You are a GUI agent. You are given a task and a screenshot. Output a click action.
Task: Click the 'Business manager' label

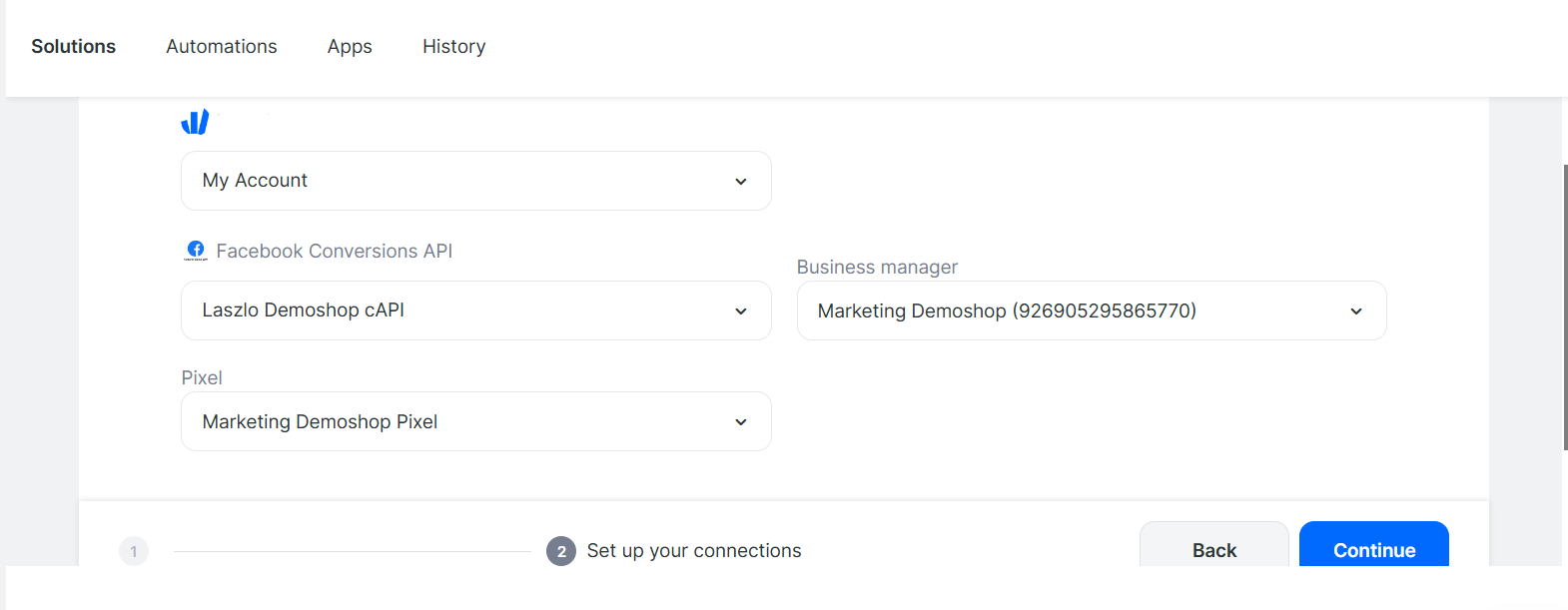coord(877,268)
